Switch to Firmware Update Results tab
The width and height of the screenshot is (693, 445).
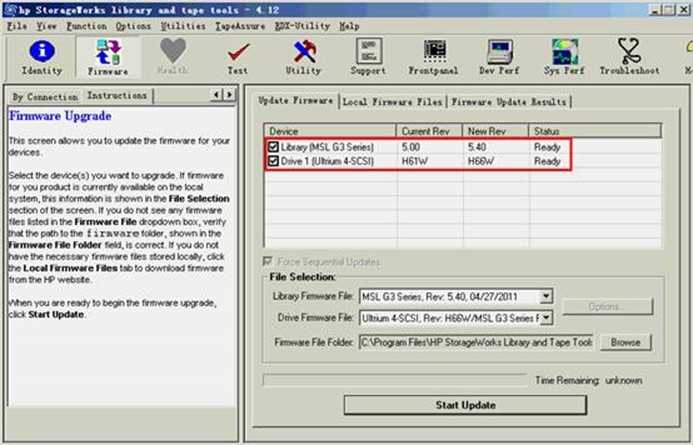[x=508, y=102]
